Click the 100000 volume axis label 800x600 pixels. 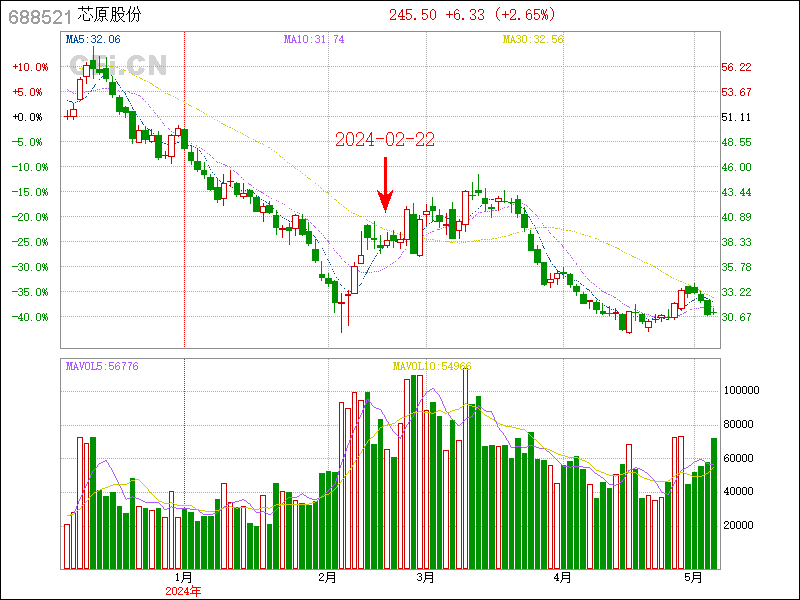tap(741, 390)
